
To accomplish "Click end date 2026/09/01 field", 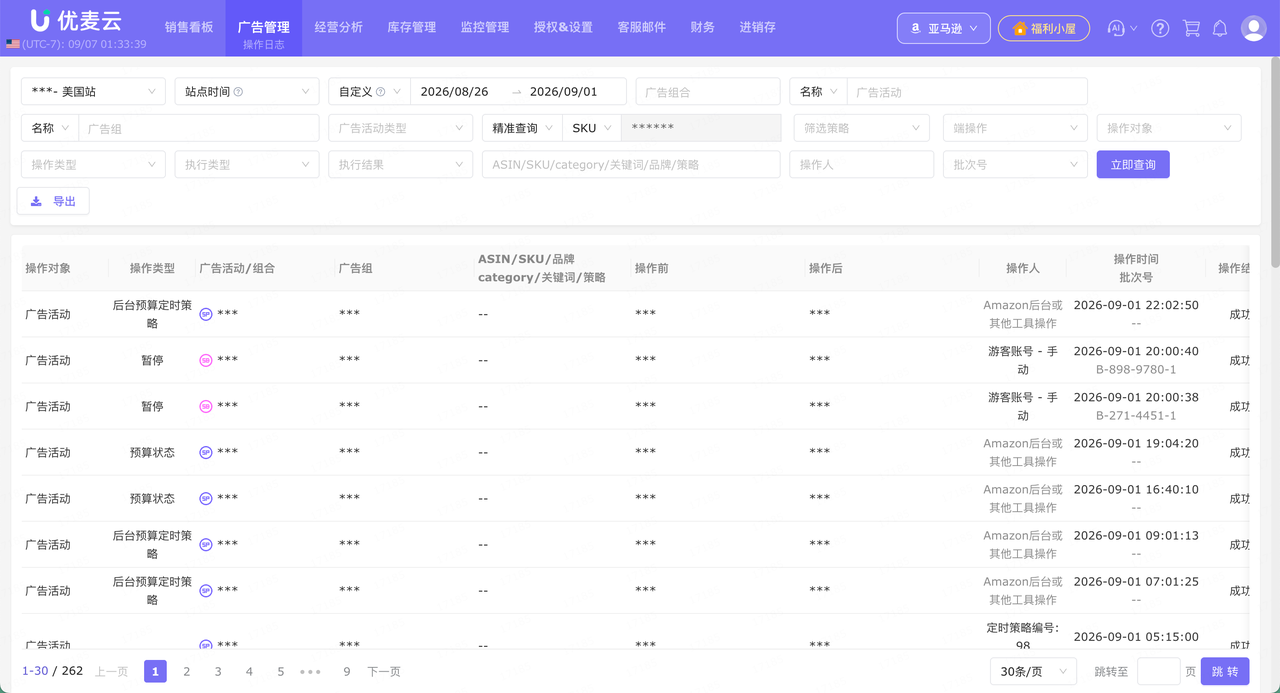I will point(566,92).
